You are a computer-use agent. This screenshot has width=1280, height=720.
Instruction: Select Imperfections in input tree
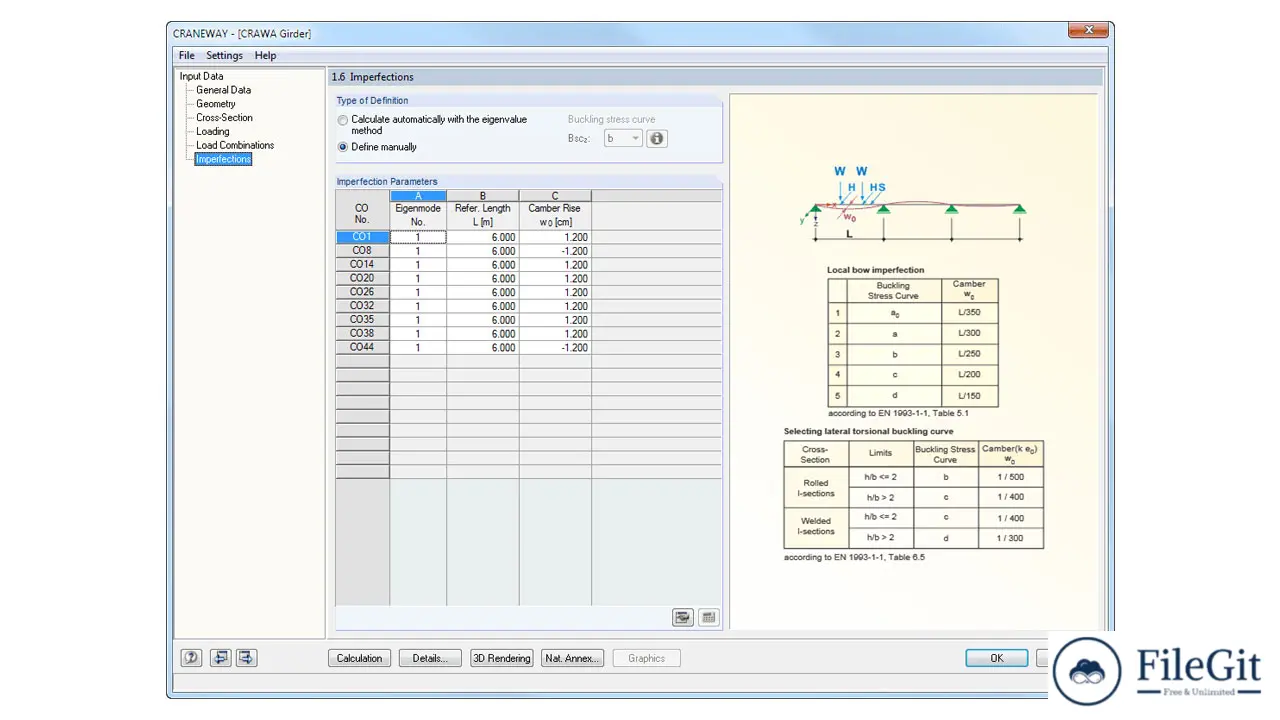point(223,159)
